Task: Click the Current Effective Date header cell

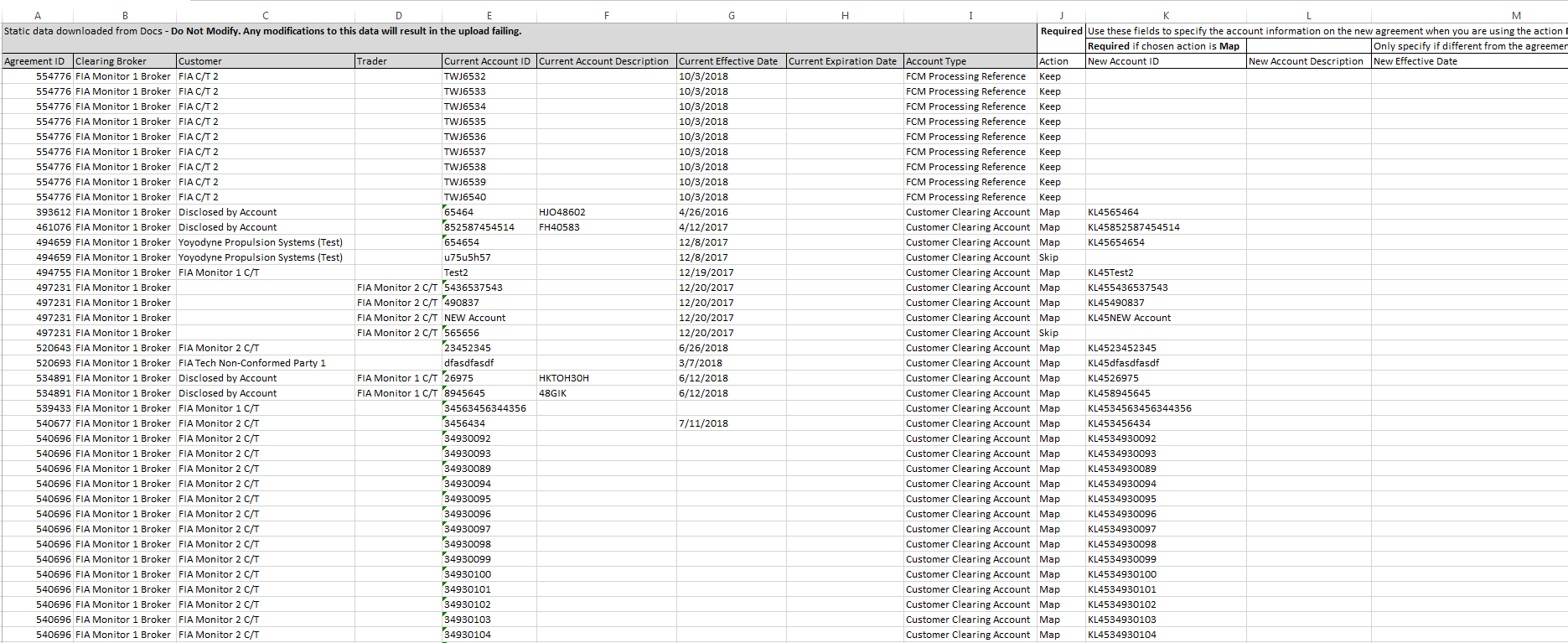Action: click(732, 61)
